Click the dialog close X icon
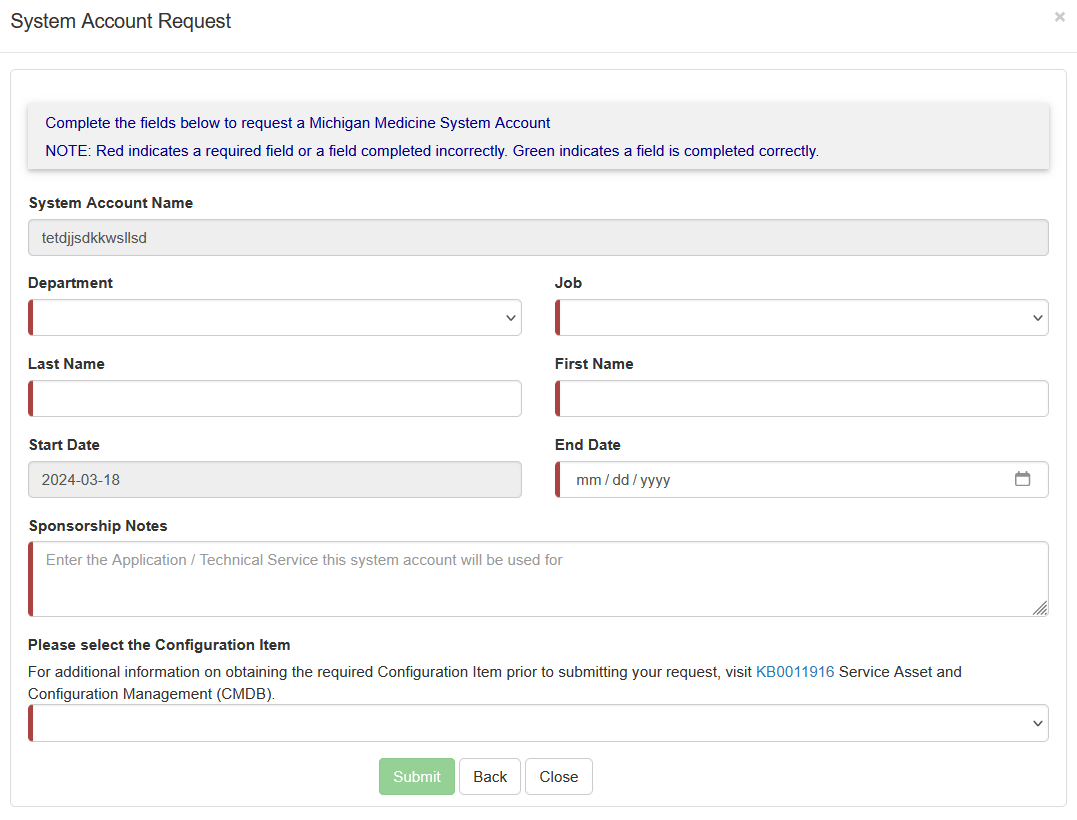The image size is (1077, 820). (1059, 17)
